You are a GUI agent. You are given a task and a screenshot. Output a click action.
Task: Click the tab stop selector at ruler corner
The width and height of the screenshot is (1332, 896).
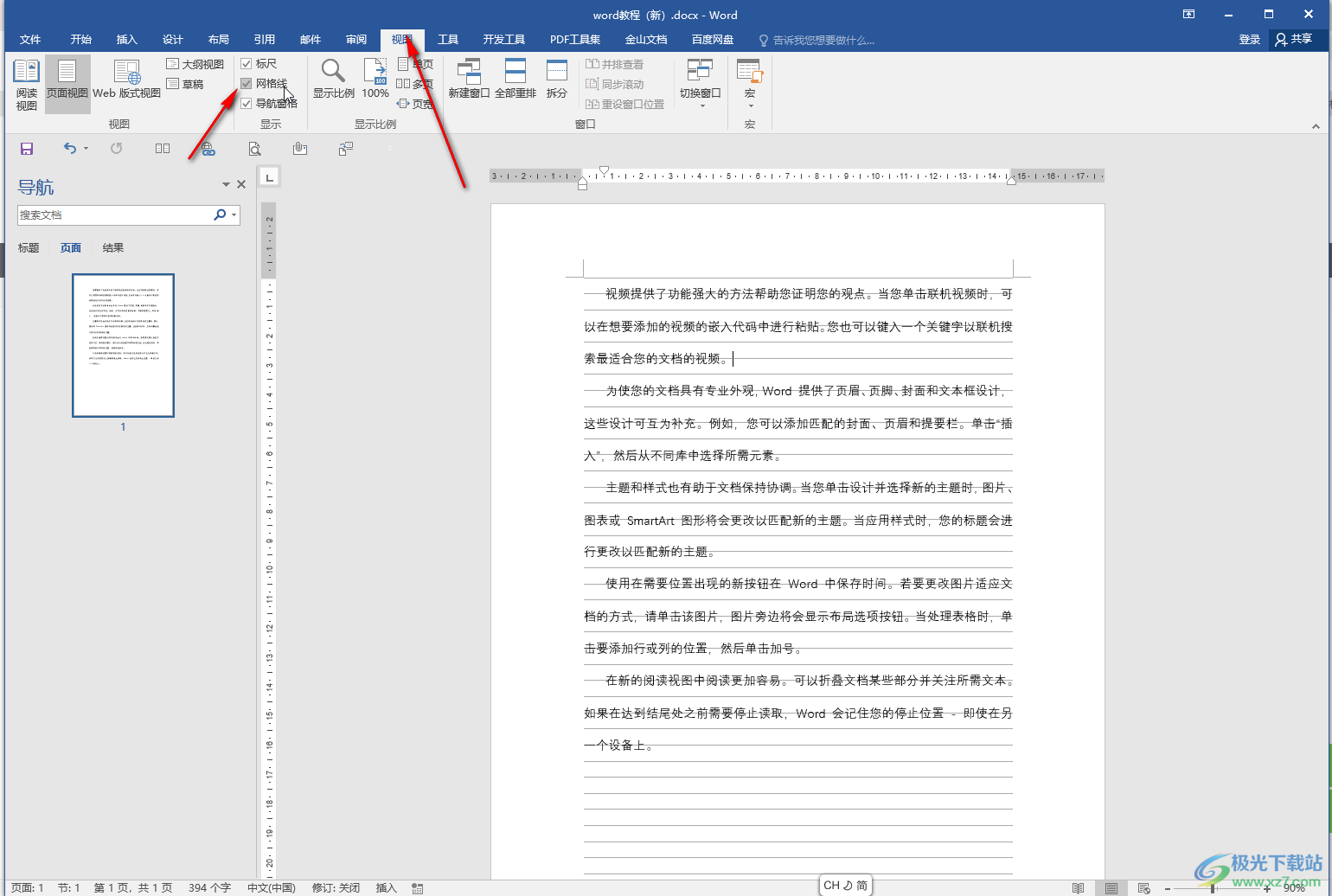270,177
